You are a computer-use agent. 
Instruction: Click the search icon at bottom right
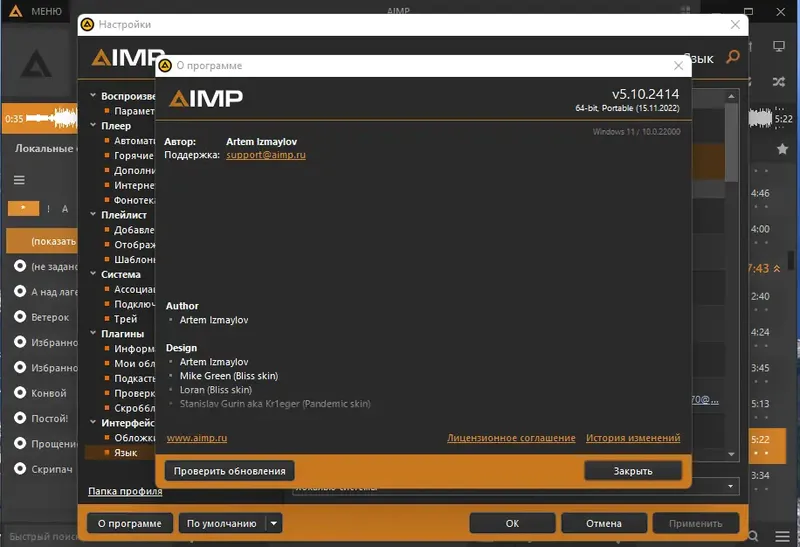click(x=753, y=536)
